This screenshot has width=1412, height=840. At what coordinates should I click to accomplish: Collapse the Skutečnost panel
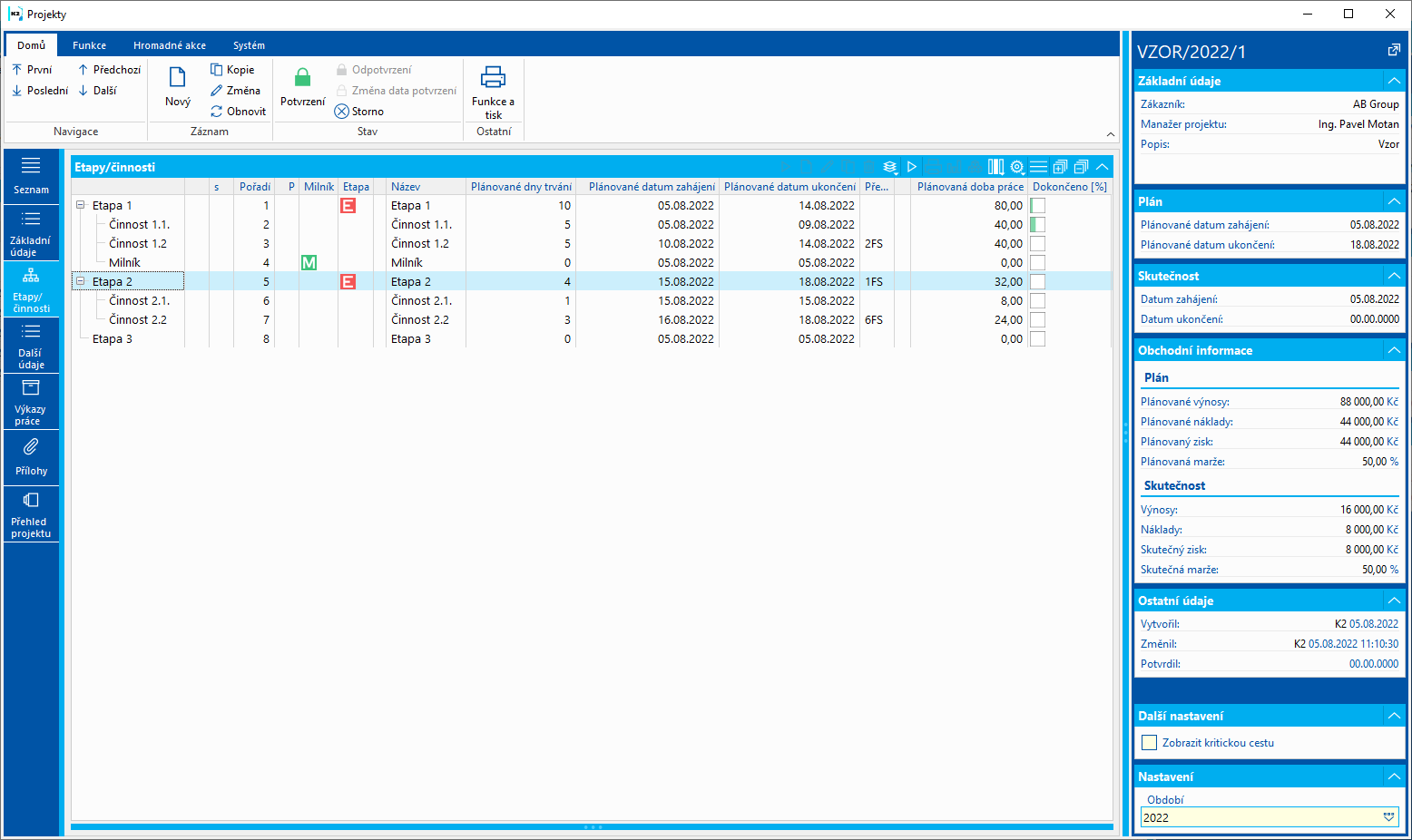pyautogui.click(x=1394, y=276)
